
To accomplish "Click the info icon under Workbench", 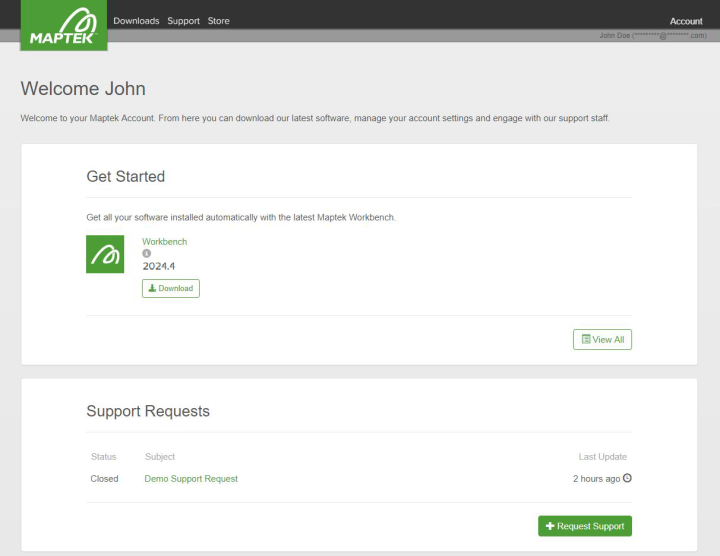I will coord(146,253).
